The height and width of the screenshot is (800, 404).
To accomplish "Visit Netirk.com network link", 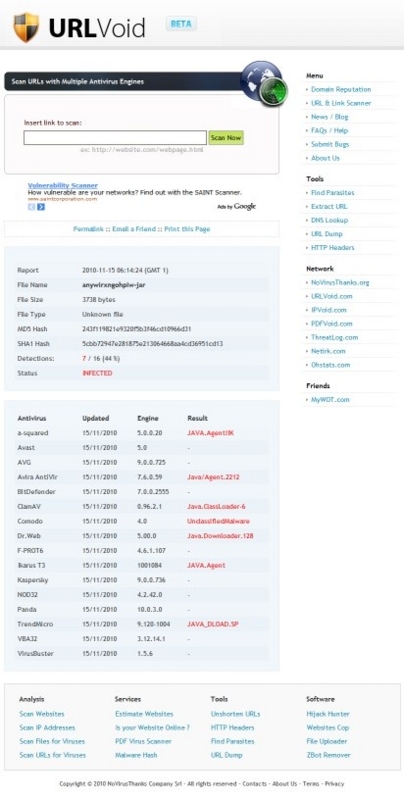I will (328, 352).
